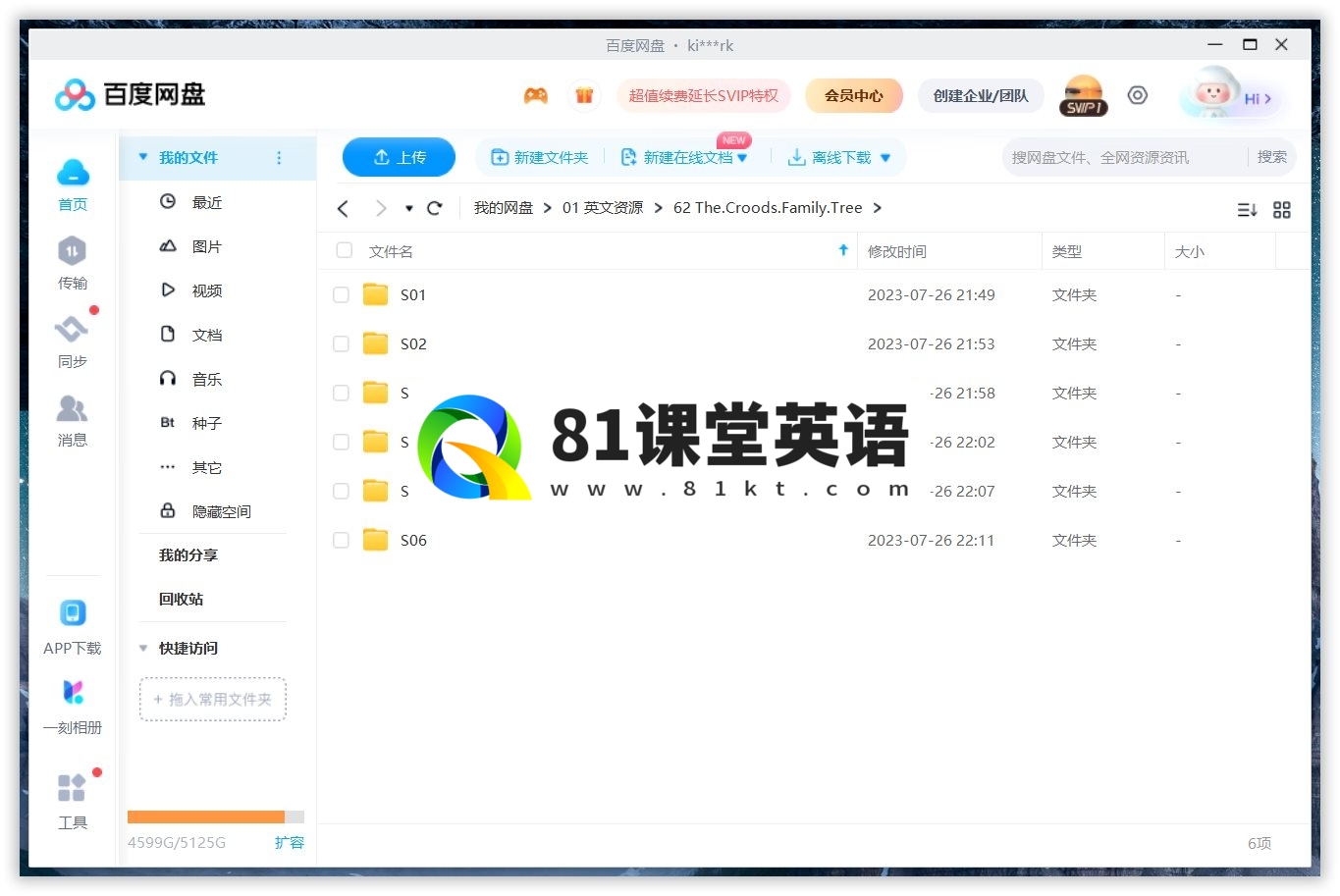Open settings via the hexagon gear icon

pyautogui.click(x=1137, y=95)
